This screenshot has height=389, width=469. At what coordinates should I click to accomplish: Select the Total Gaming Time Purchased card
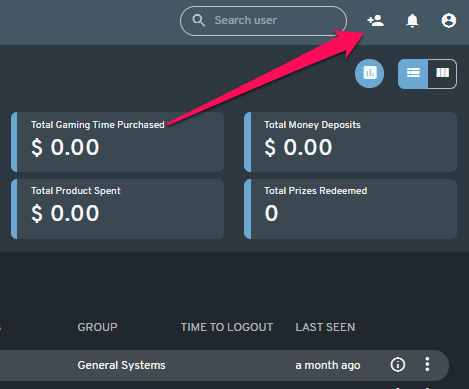(117, 142)
